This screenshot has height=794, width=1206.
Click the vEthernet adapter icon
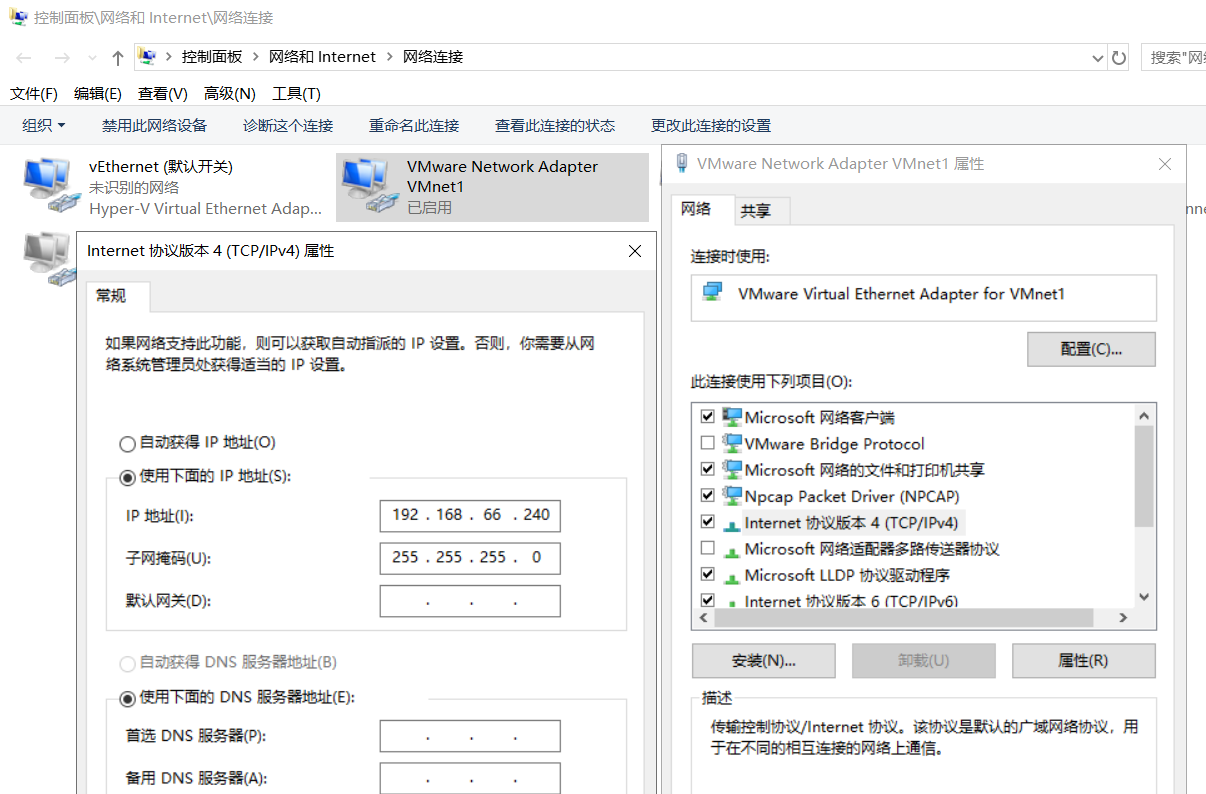point(50,187)
